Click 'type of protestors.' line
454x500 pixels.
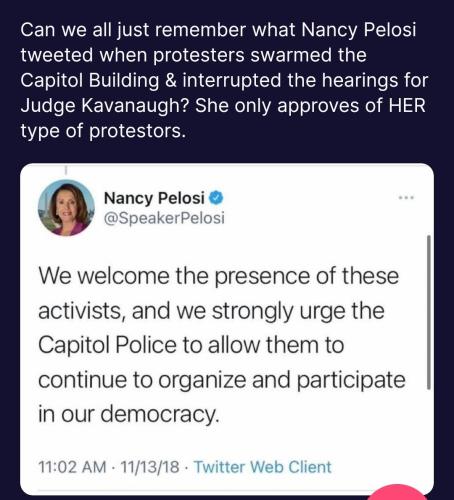pos(103,131)
